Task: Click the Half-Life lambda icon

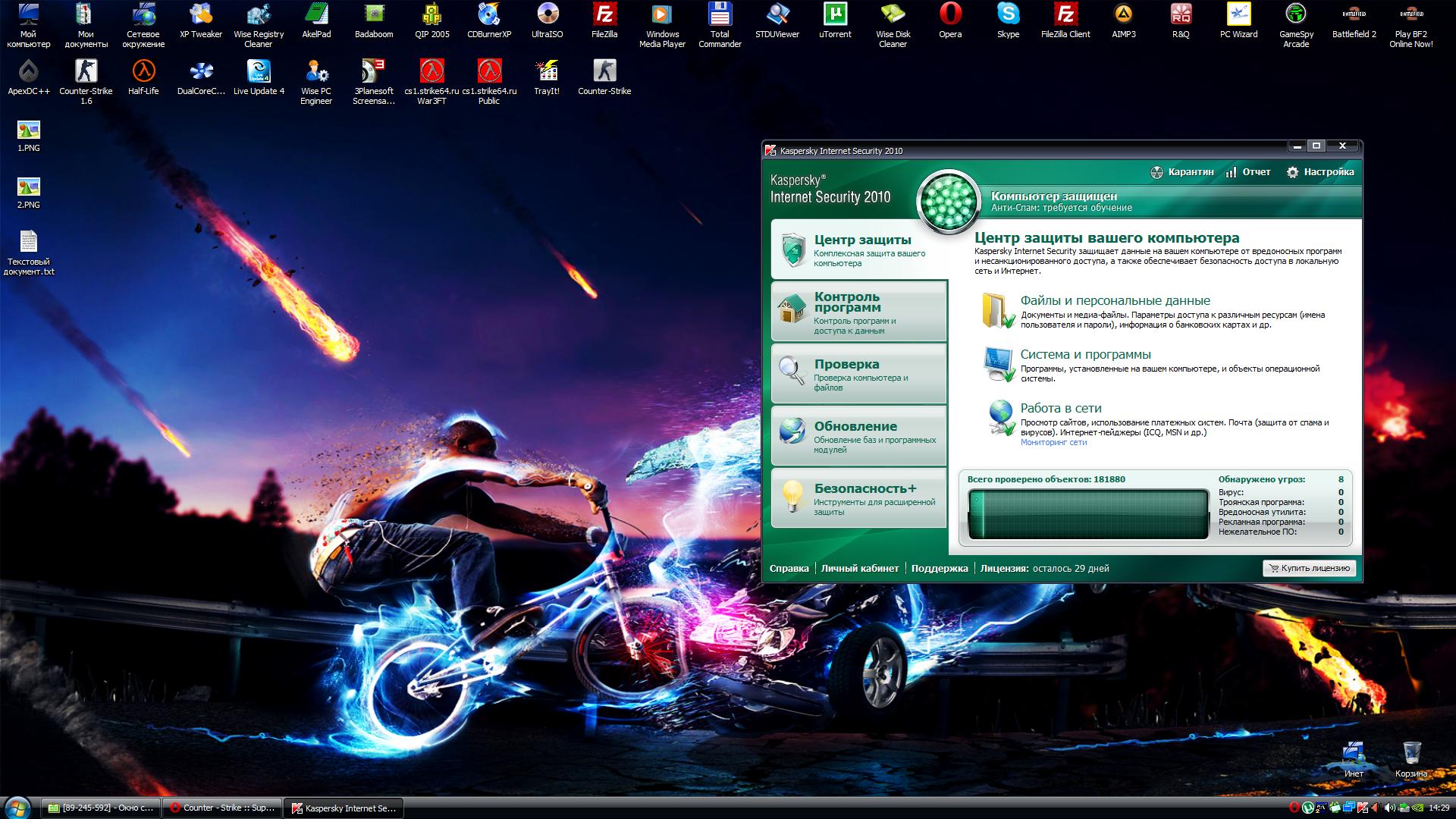Action: tap(143, 78)
